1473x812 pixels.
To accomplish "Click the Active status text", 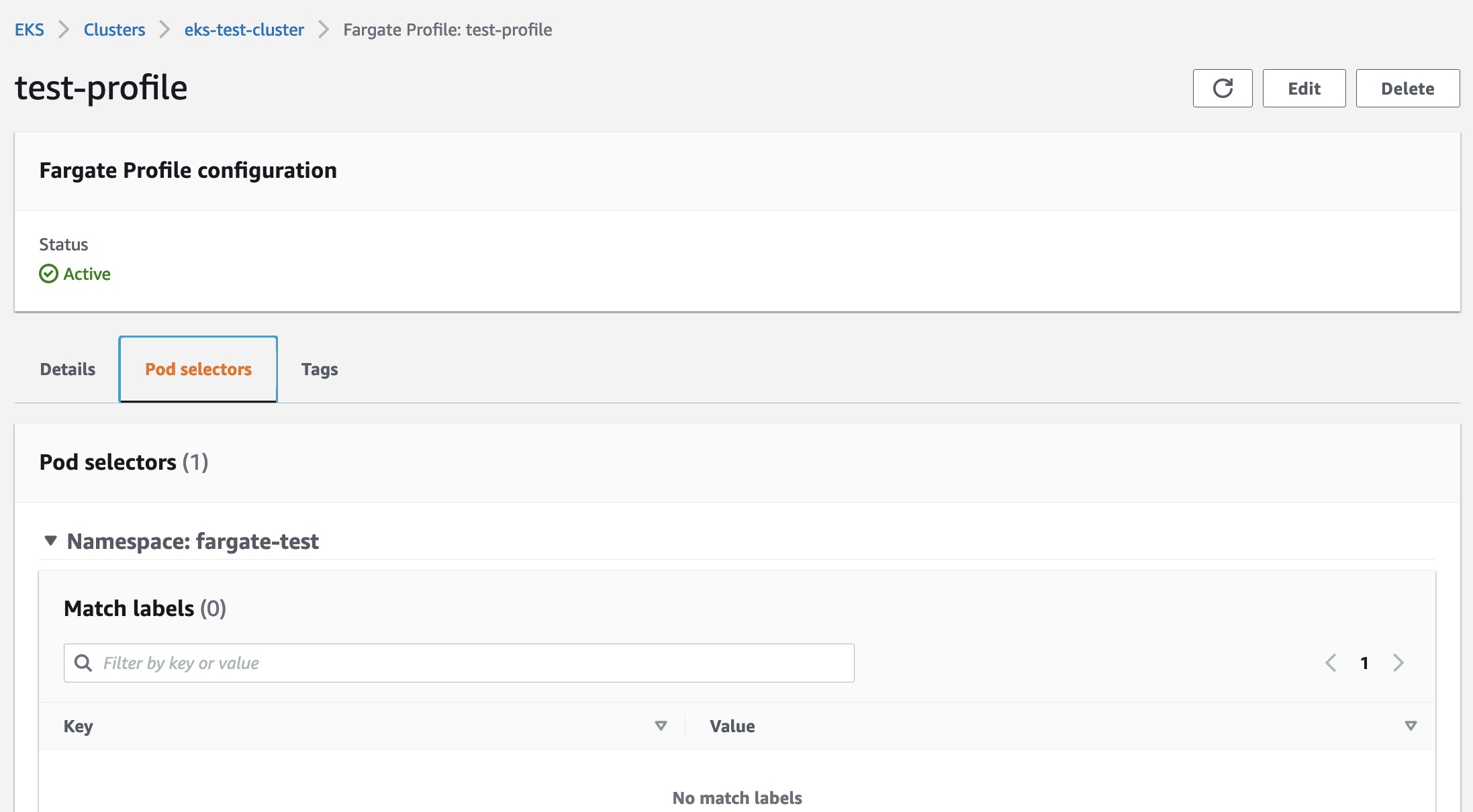I will [87, 274].
